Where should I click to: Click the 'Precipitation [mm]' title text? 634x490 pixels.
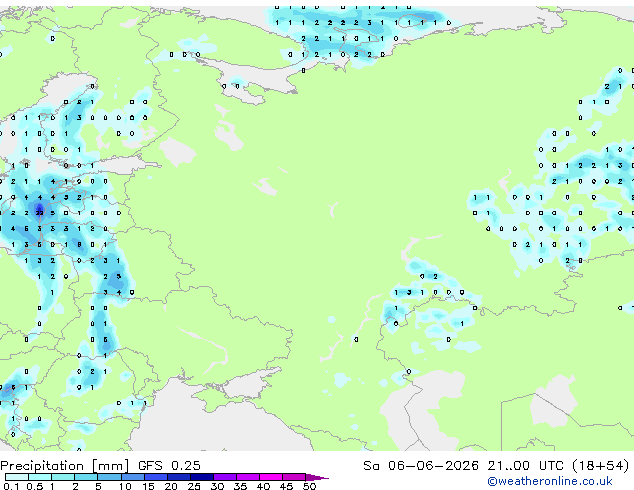click(65, 466)
